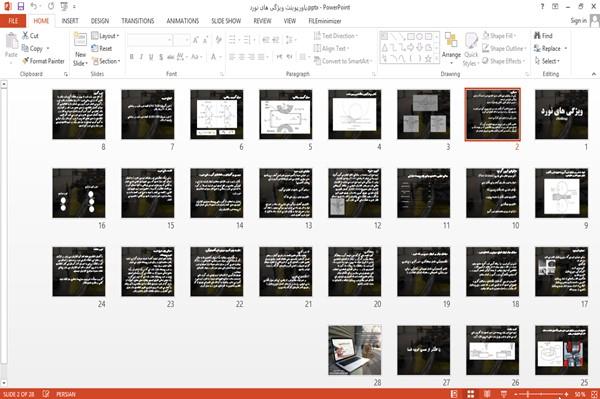Open Select dropdown in Editing

click(x=547, y=61)
